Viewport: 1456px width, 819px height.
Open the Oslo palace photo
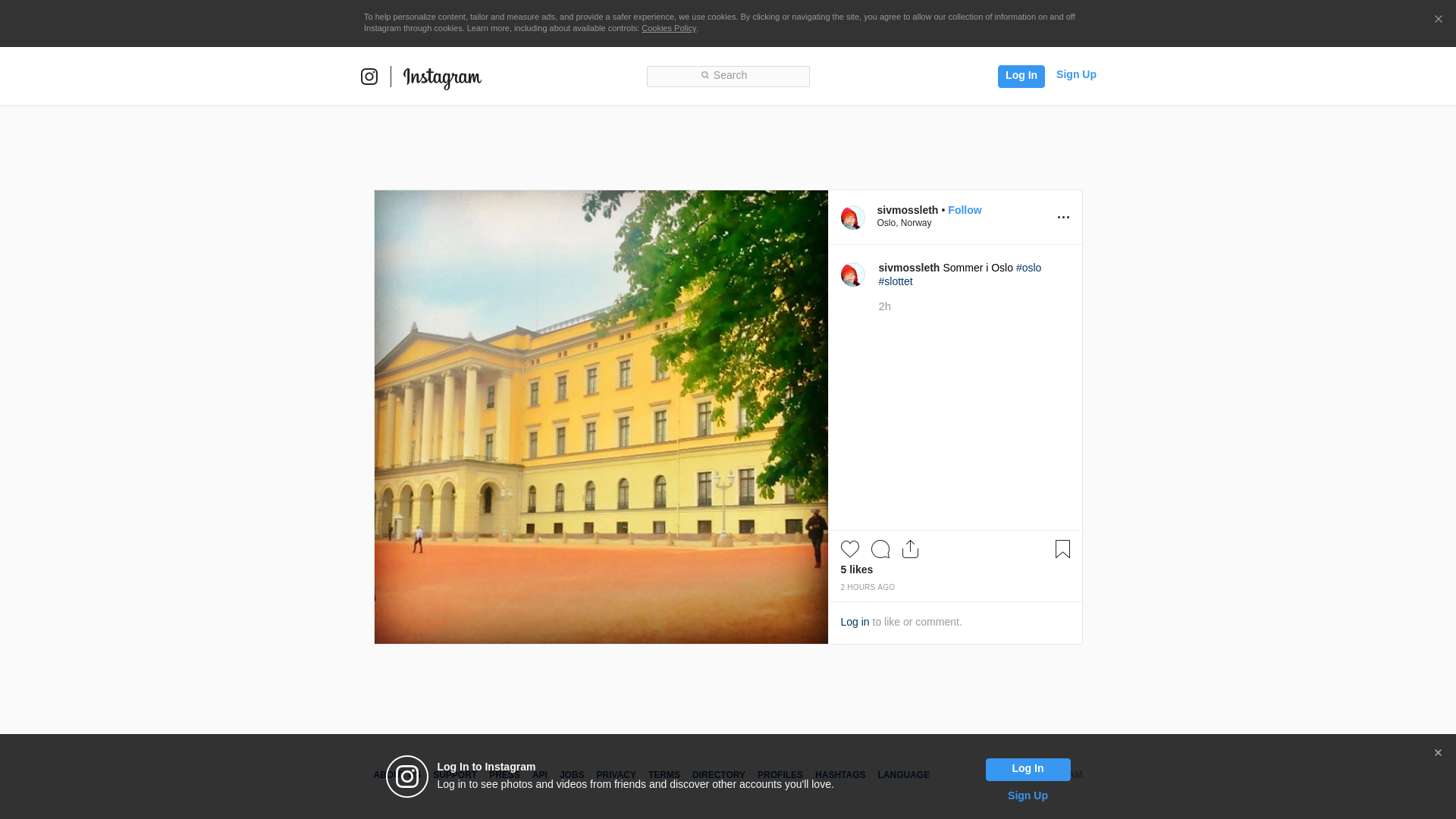(x=601, y=417)
